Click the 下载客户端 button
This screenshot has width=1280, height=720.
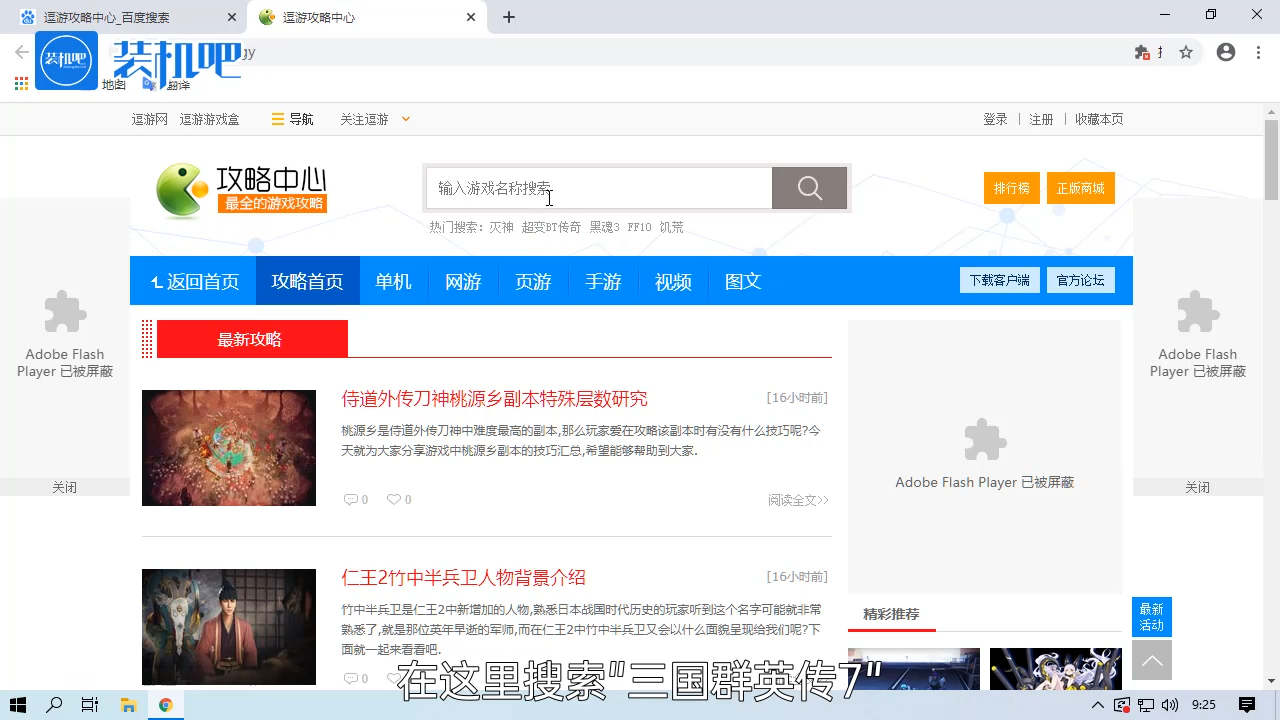pyautogui.click(x=999, y=280)
